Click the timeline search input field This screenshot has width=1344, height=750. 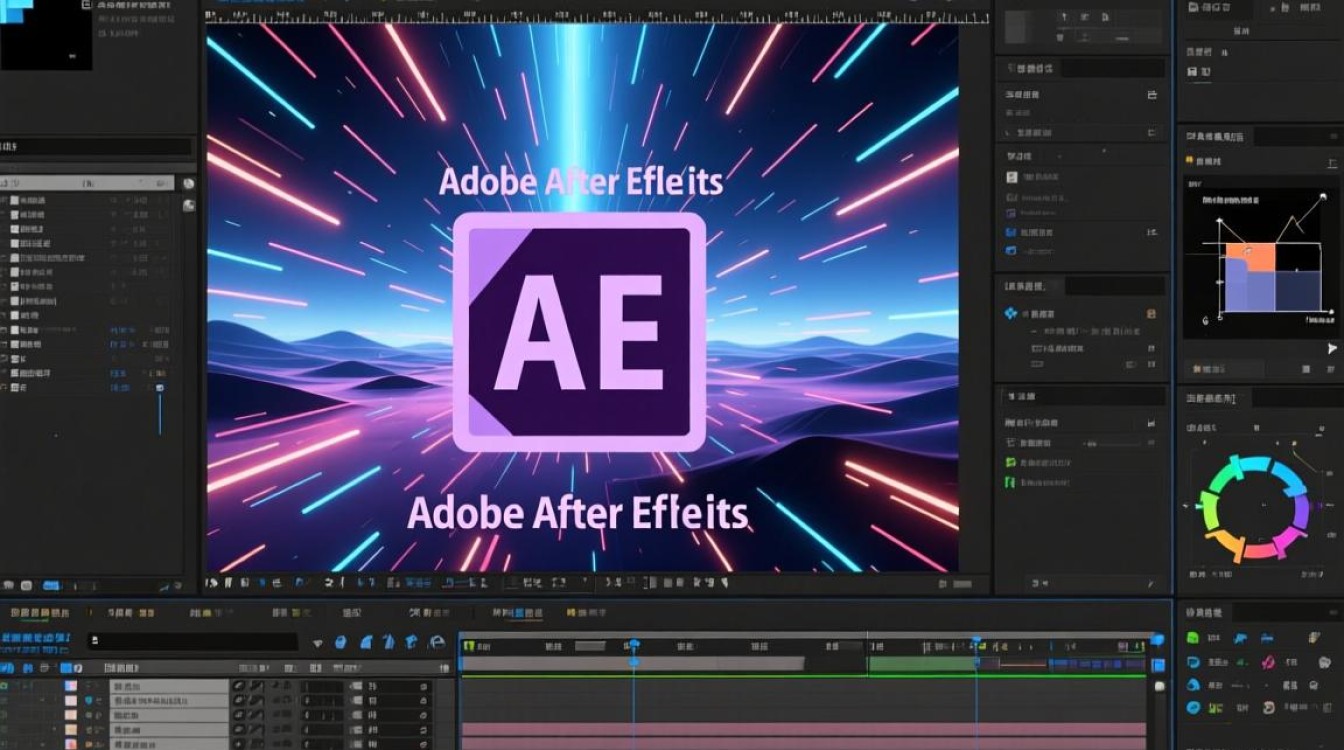tap(190, 642)
